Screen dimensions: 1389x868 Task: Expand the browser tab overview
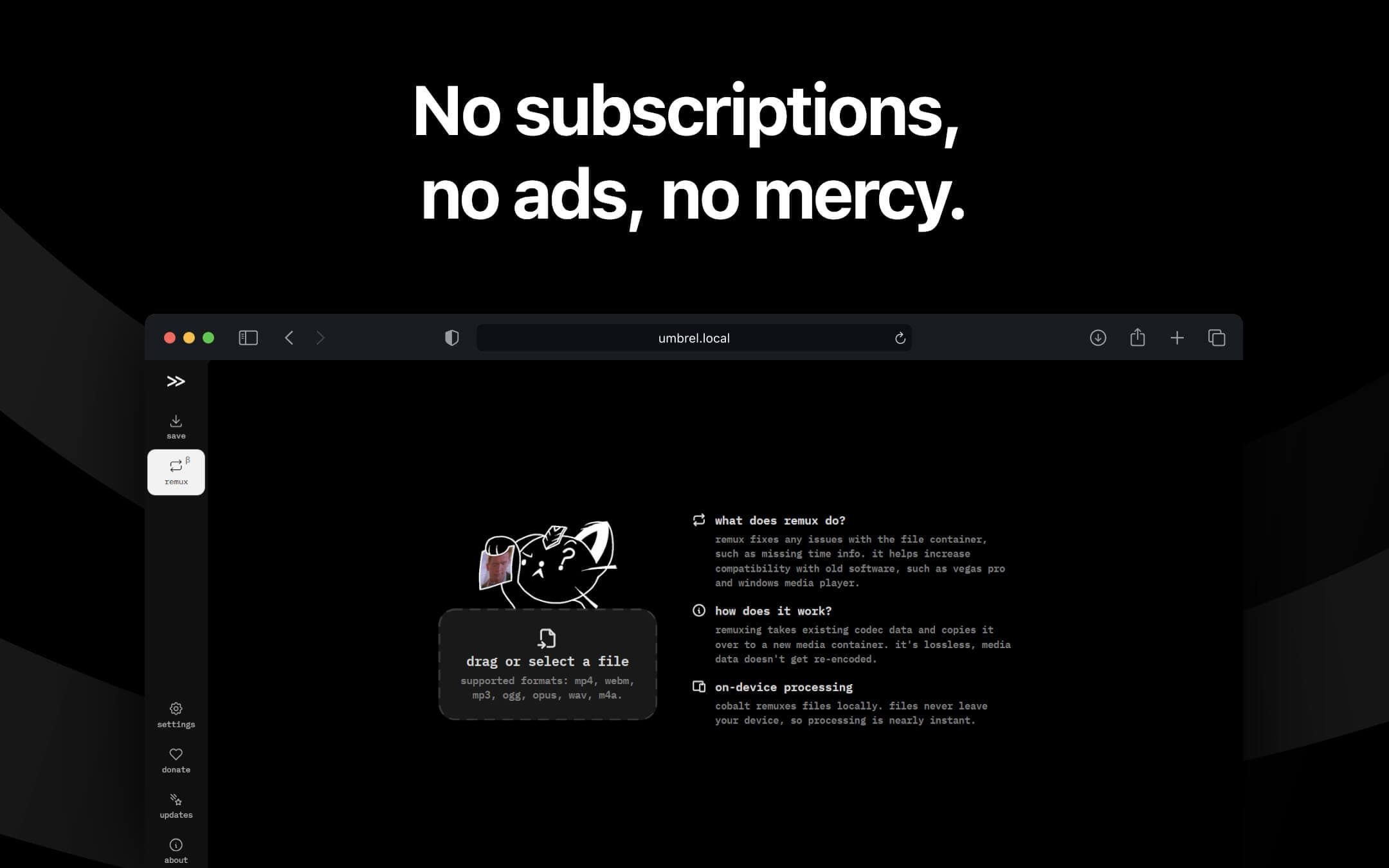pos(1217,337)
